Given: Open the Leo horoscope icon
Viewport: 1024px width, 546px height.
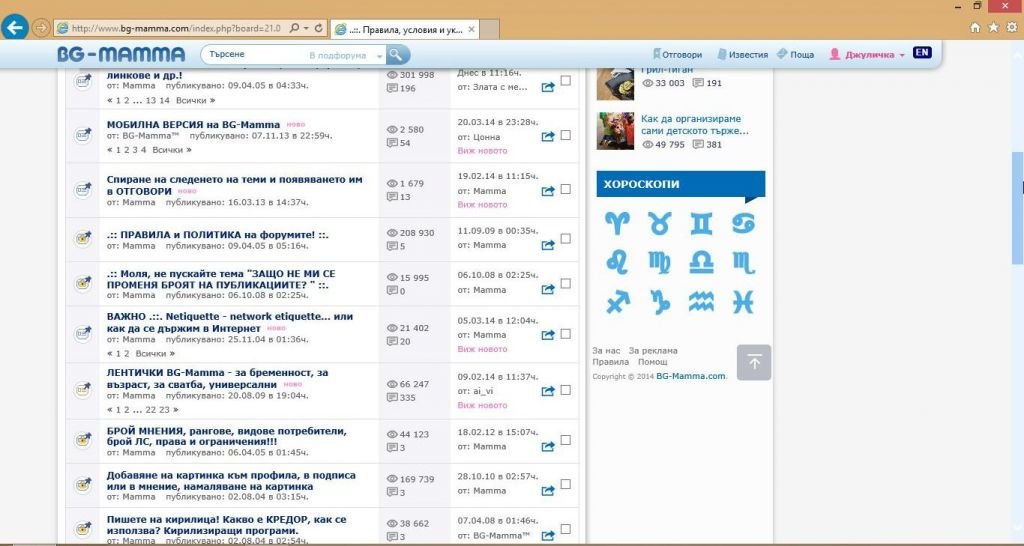Looking at the screenshot, I should click(617, 262).
